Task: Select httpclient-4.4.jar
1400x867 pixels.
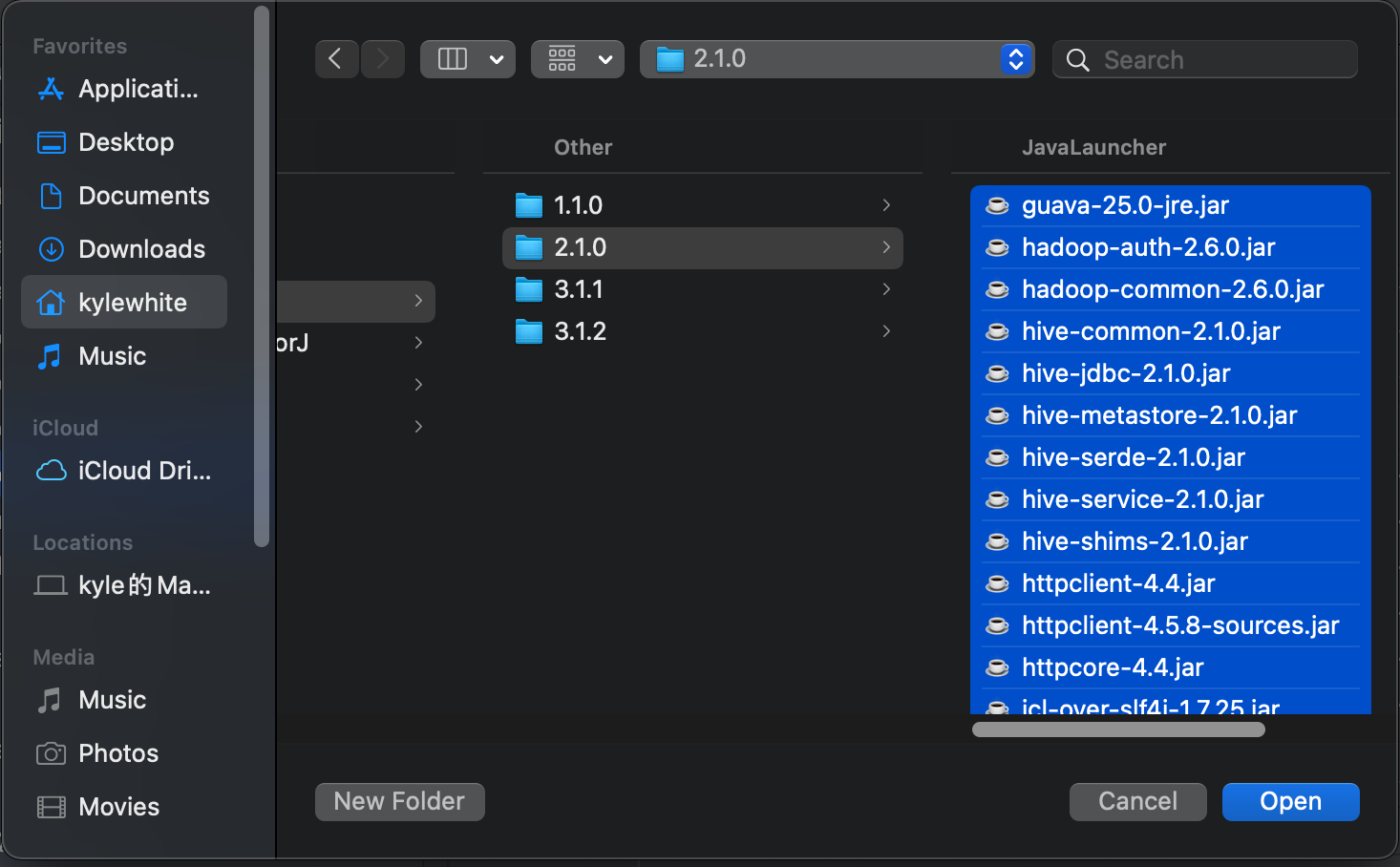Action: point(1171,583)
